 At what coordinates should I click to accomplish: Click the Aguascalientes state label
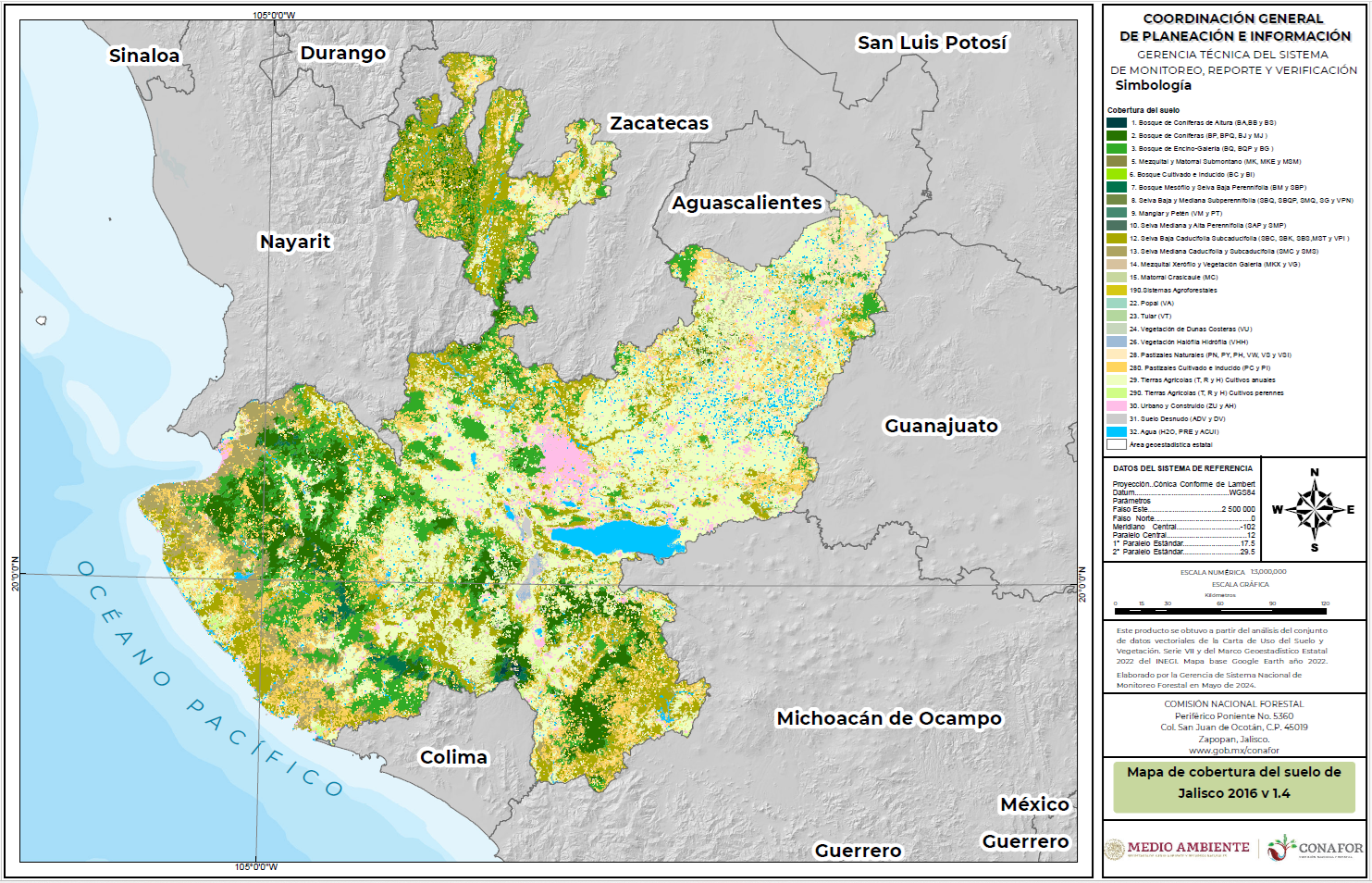pyautogui.click(x=747, y=203)
